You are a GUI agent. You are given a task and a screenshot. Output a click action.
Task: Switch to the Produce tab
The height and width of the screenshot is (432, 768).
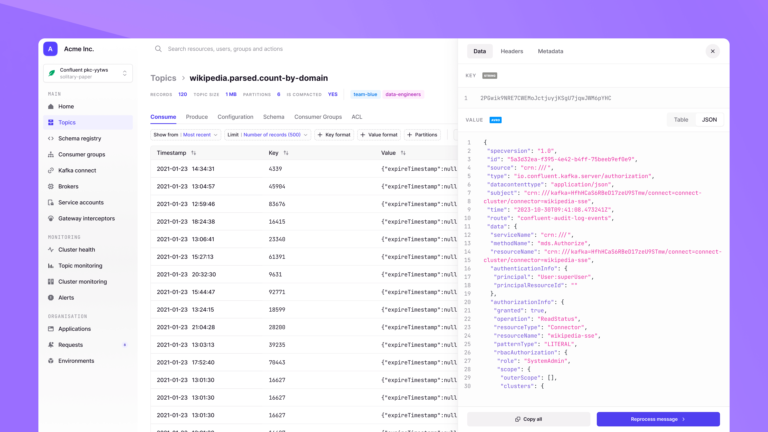click(197, 117)
